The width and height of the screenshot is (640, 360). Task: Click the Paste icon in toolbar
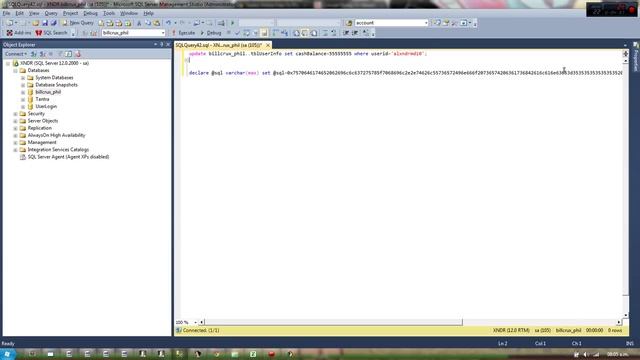point(157,23)
